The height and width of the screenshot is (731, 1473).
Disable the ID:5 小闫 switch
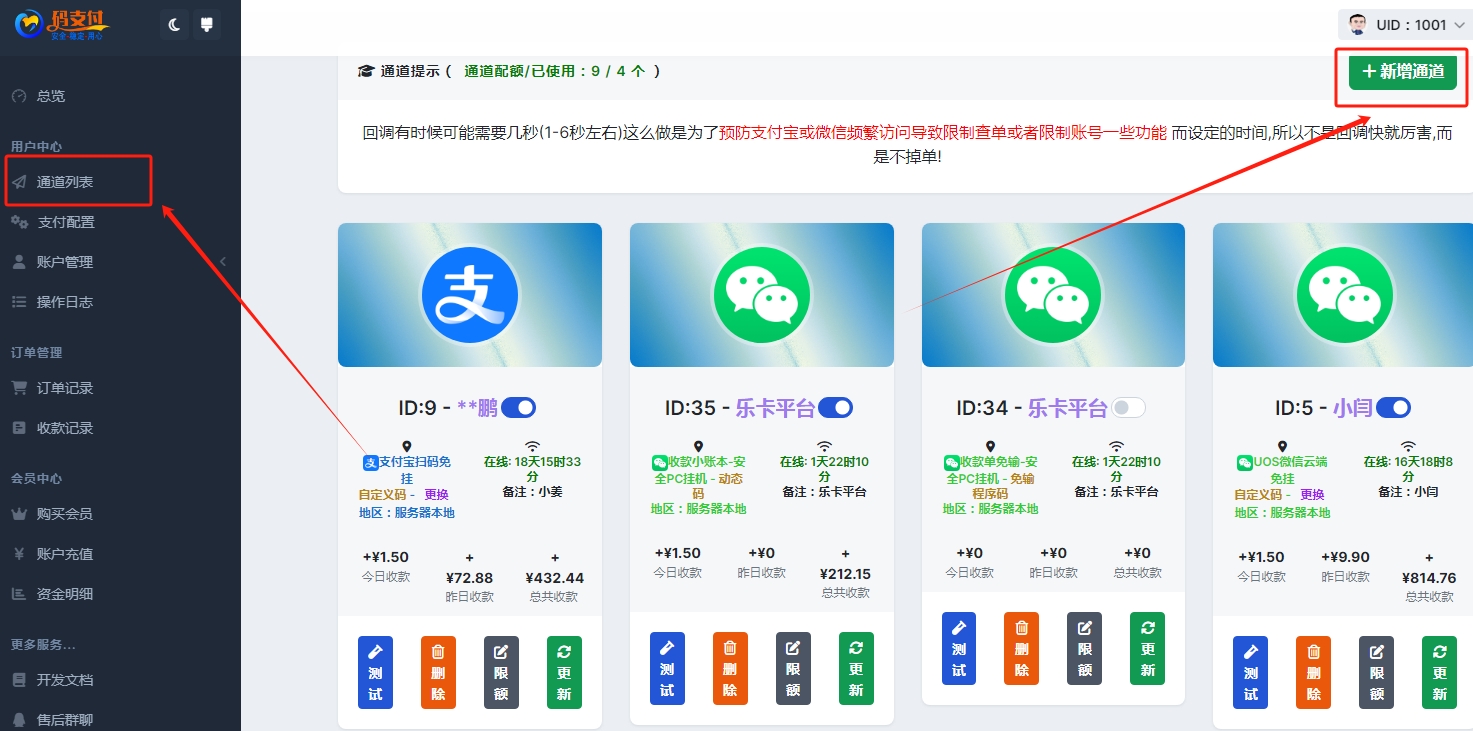coord(1393,407)
